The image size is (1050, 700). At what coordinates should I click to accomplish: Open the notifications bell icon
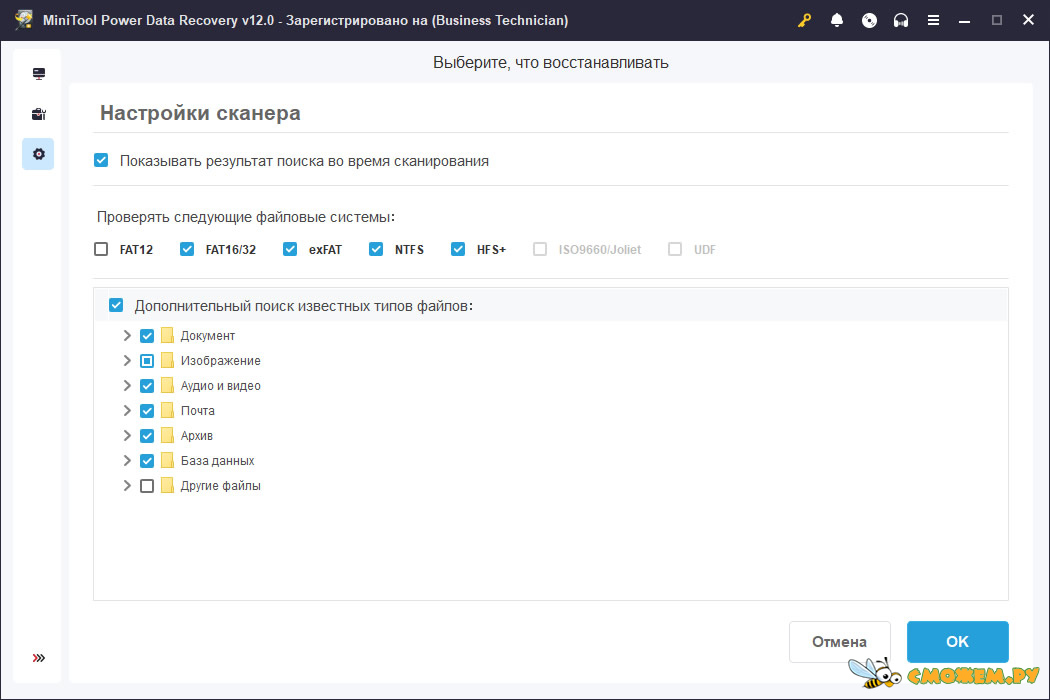coord(836,20)
